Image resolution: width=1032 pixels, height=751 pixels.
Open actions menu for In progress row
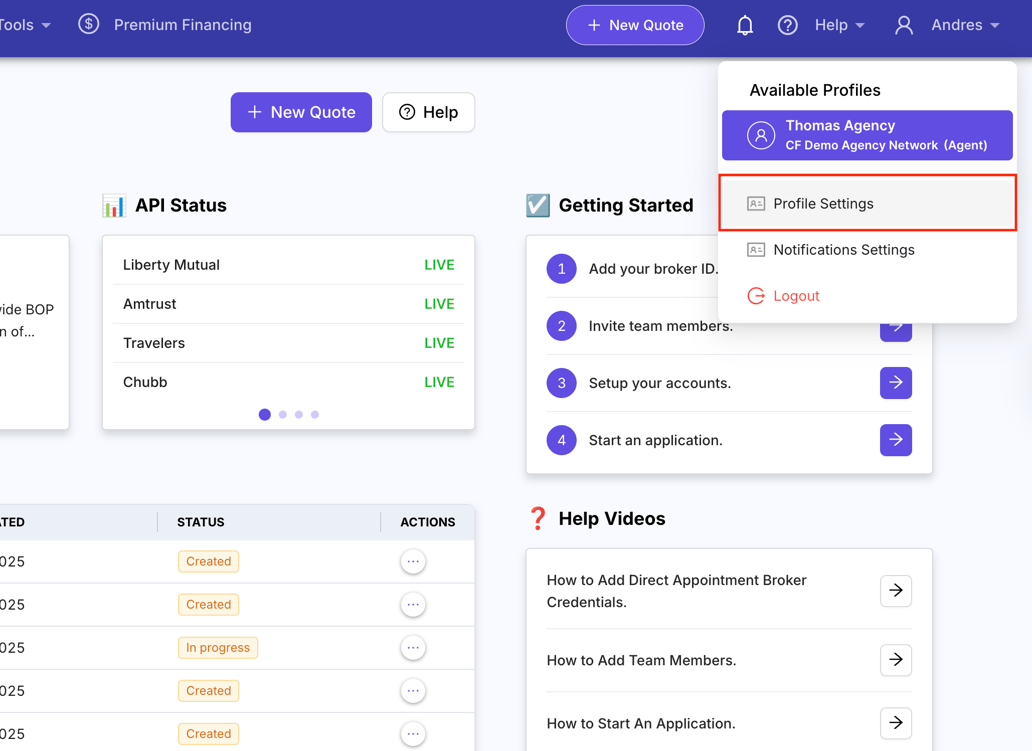(x=413, y=648)
